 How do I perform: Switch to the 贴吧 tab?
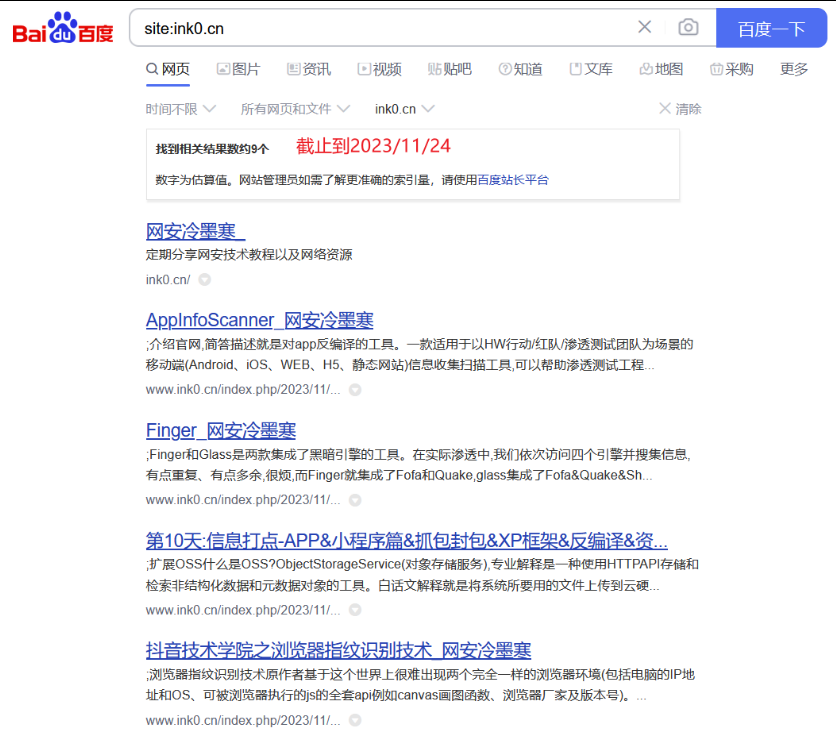click(448, 69)
